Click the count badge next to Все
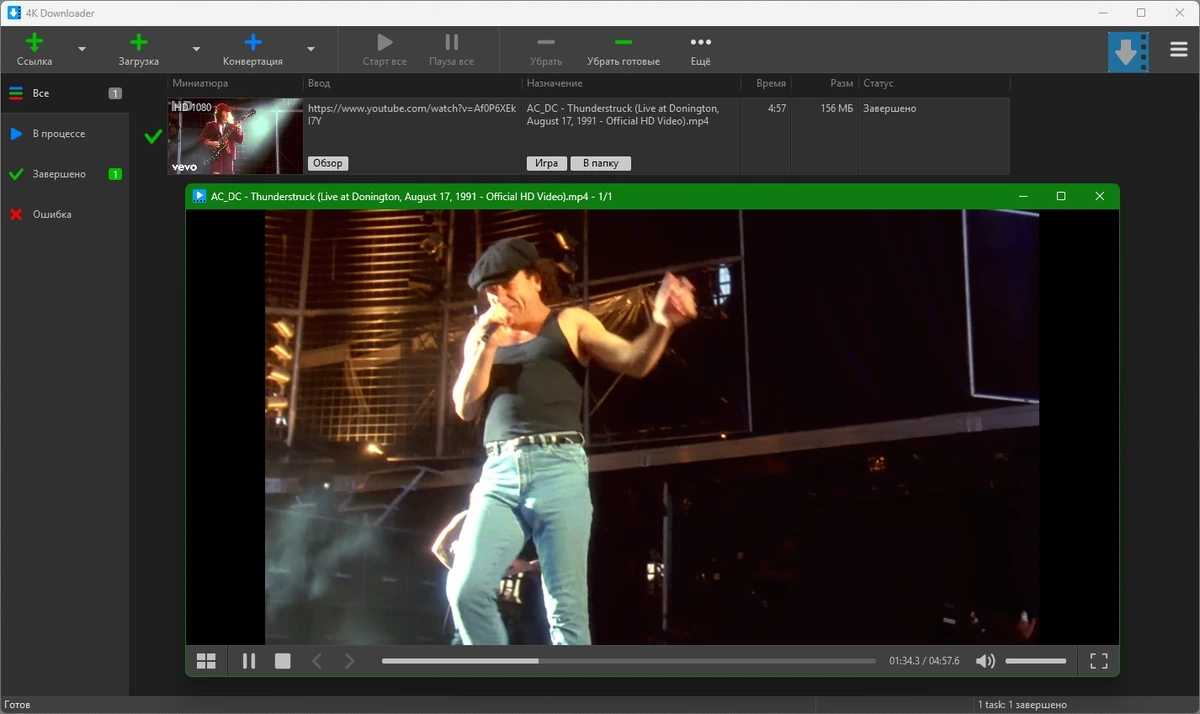The height and width of the screenshot is (714, 1200). click(115, 93)
